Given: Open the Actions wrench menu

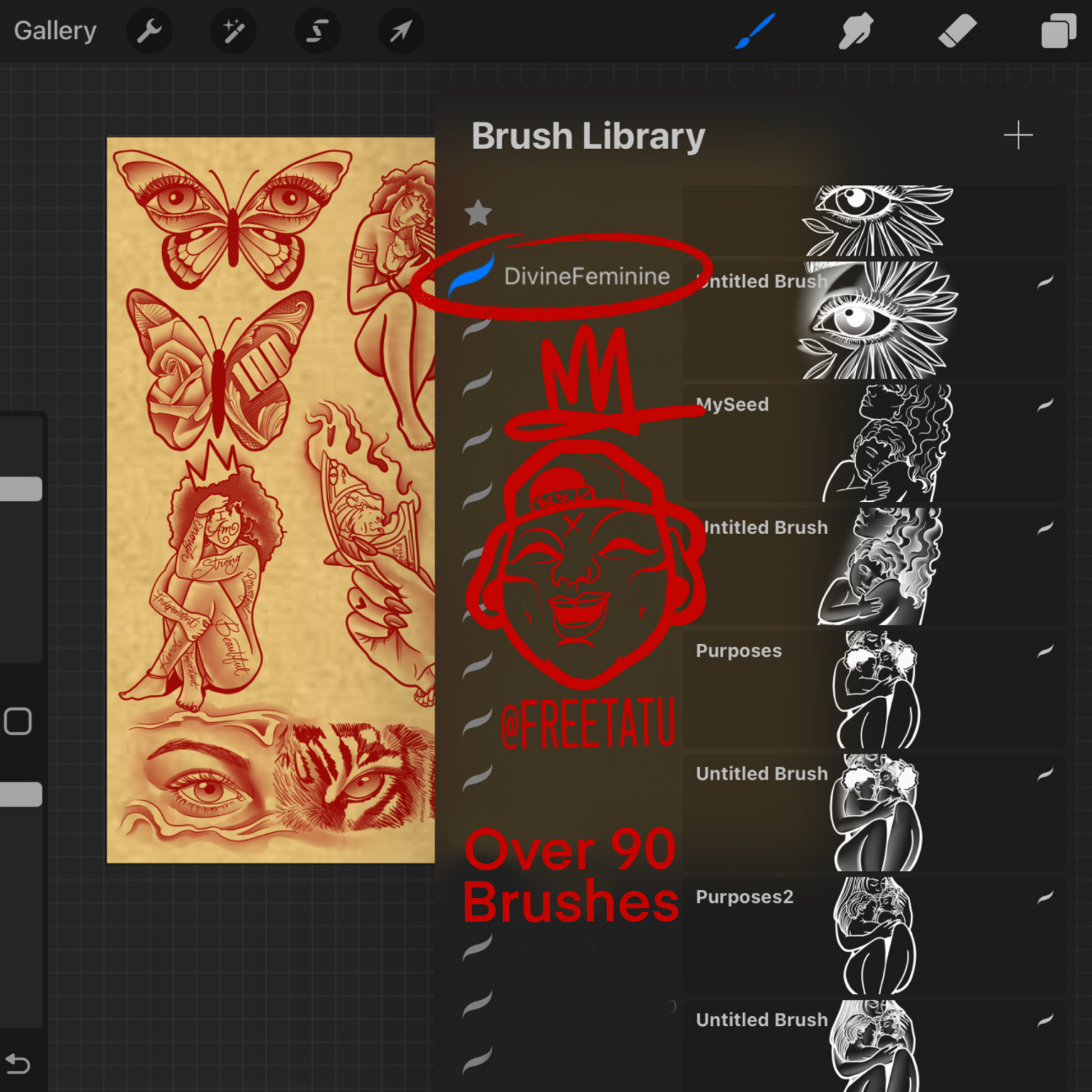Looking at the screenshot, I should point(149,31).
